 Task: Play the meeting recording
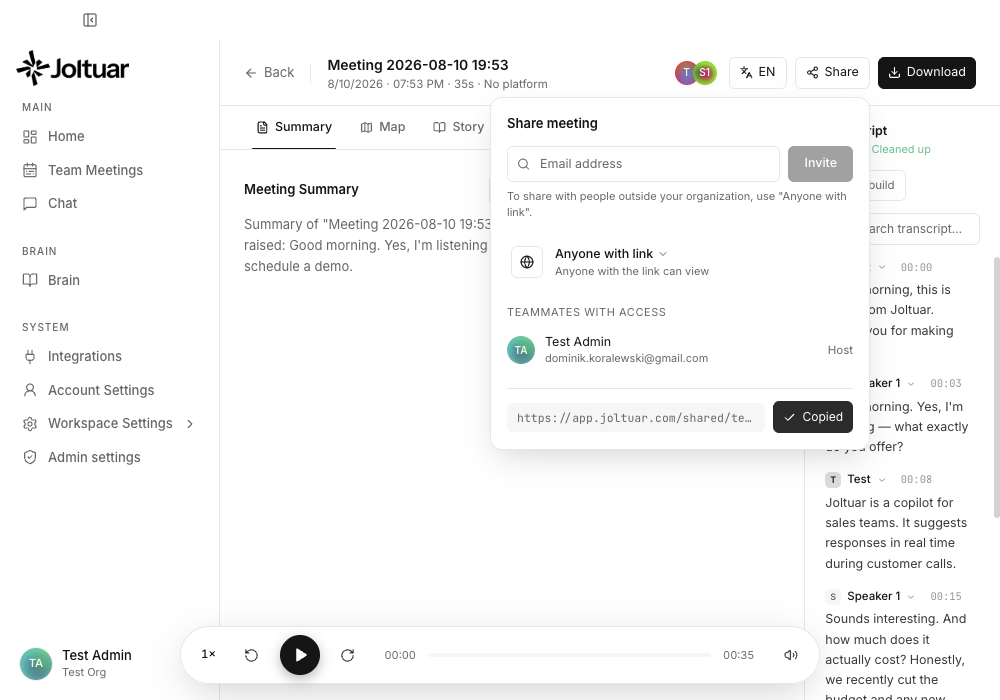click(x=300, y=655)
